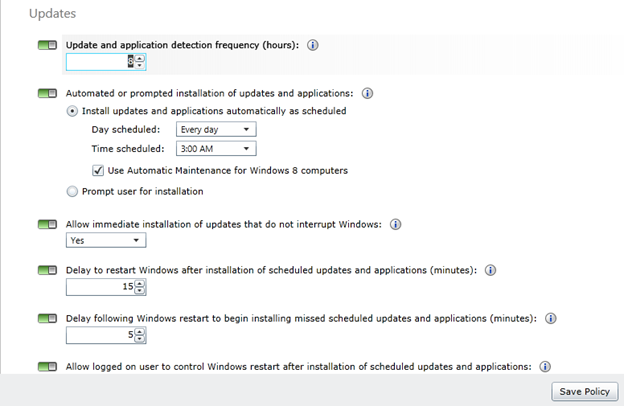624x406 pixels.
Task: Decrease restart delay minutes from 15
Action: pyautogui.click(x=140, y=291)
